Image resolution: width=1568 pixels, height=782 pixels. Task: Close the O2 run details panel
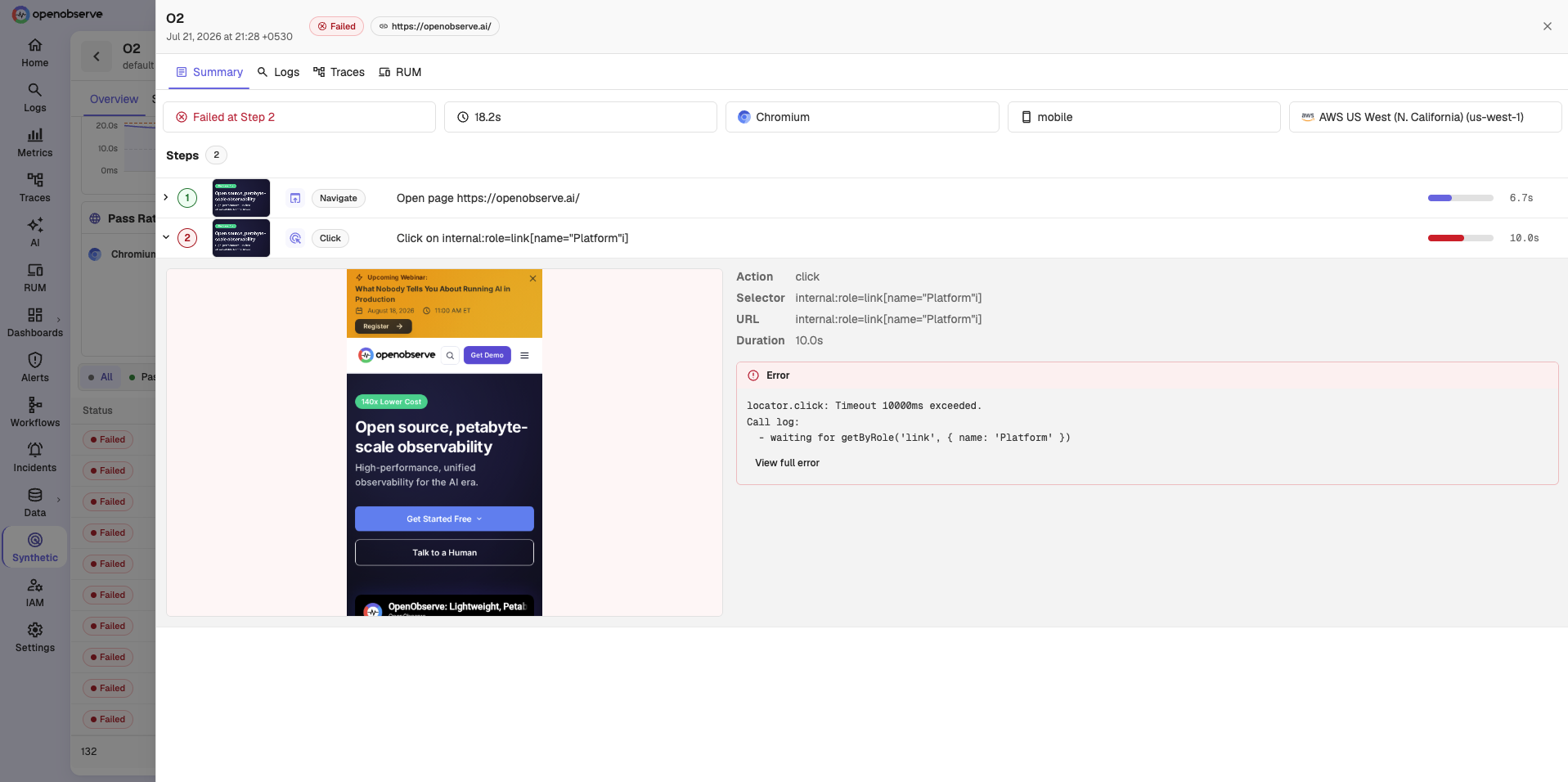pos(1547,26)
